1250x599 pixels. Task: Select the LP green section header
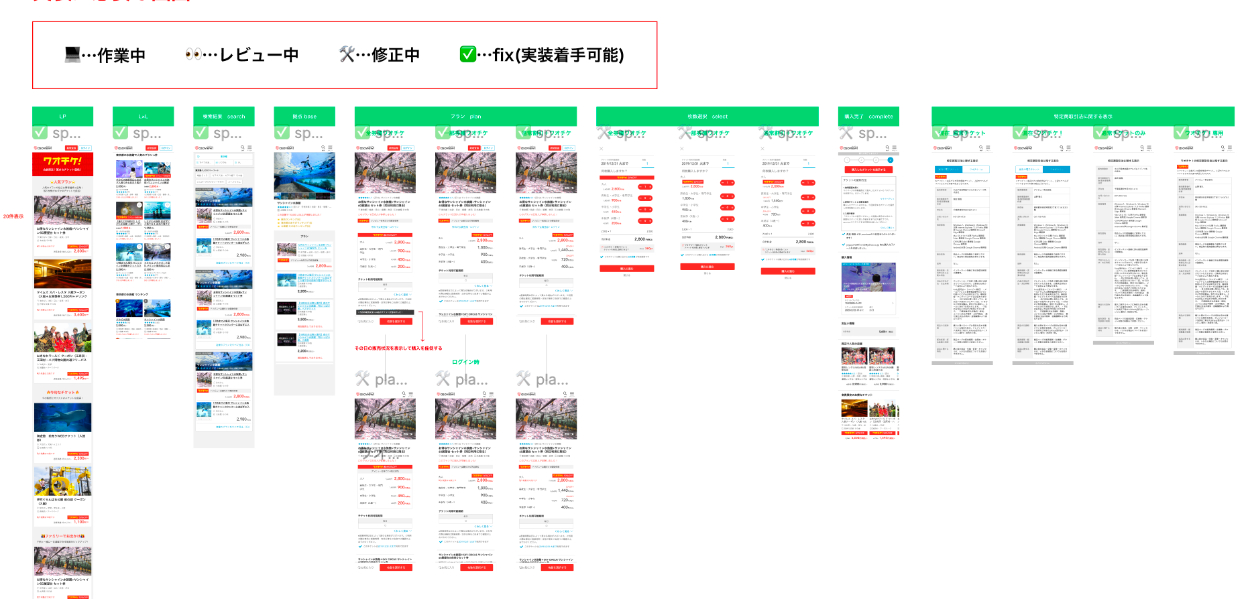62,116
